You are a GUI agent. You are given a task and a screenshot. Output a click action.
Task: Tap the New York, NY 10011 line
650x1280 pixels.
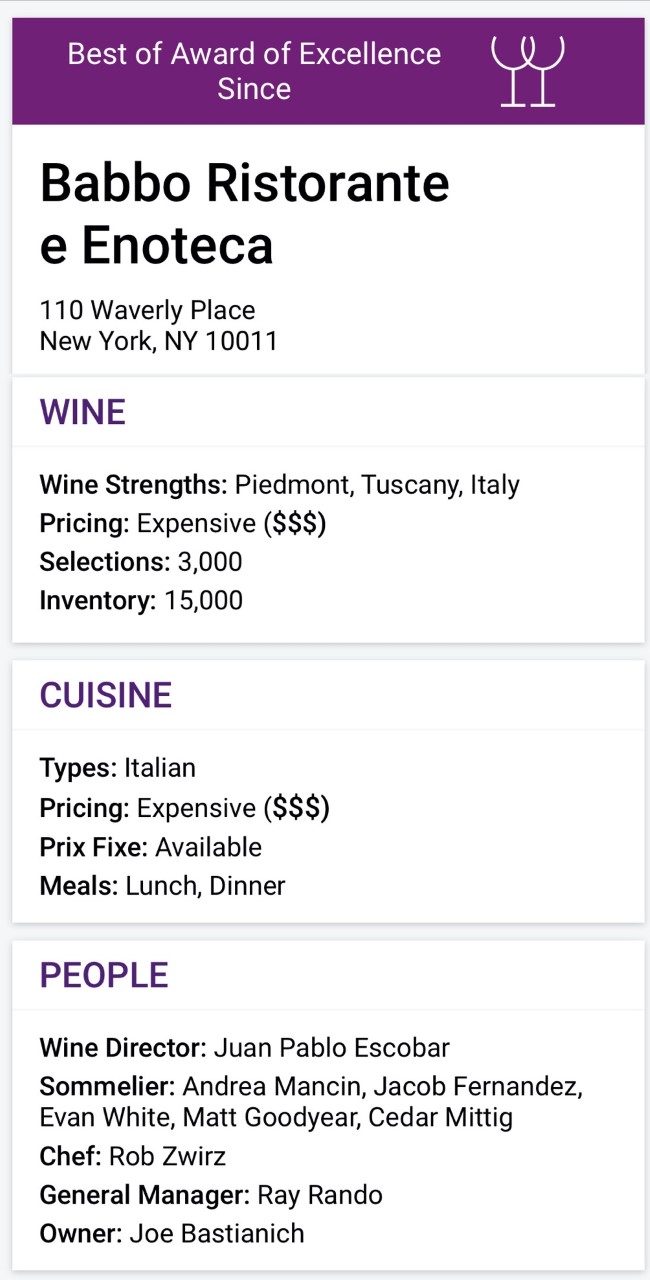click(158, 341)
